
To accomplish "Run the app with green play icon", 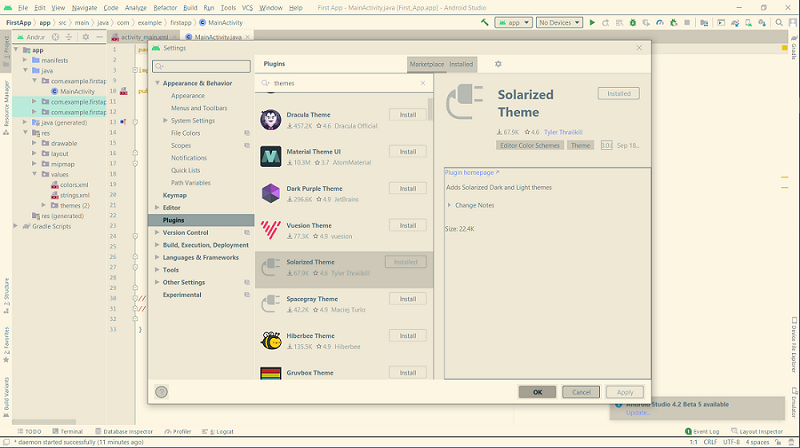I will point(592,22).
